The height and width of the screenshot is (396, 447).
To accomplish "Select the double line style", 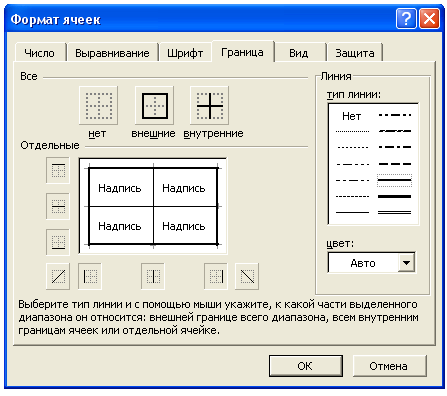I will pyautogui.click(x=395, y=212).
